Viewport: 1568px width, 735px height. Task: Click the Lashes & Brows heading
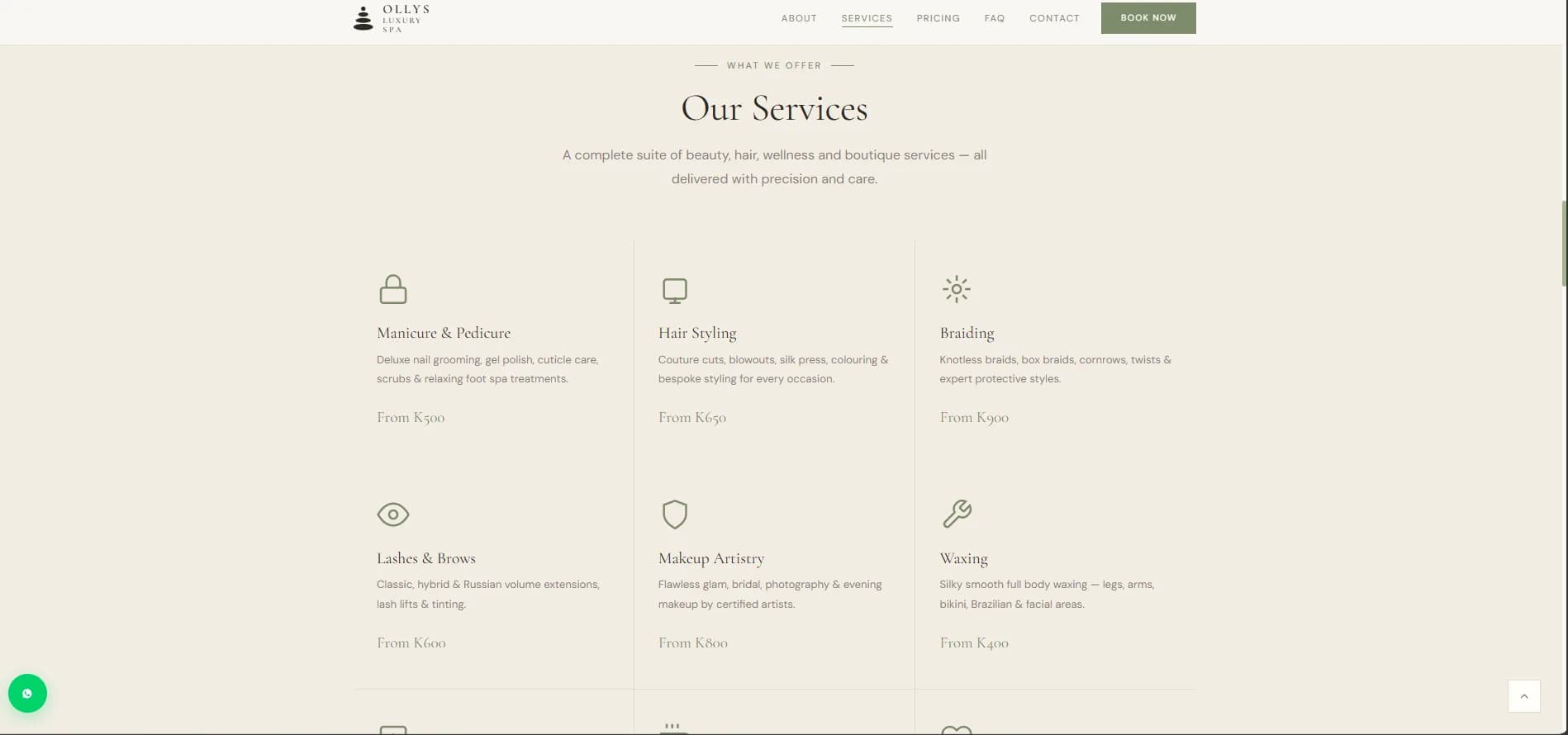pos(426,558)
